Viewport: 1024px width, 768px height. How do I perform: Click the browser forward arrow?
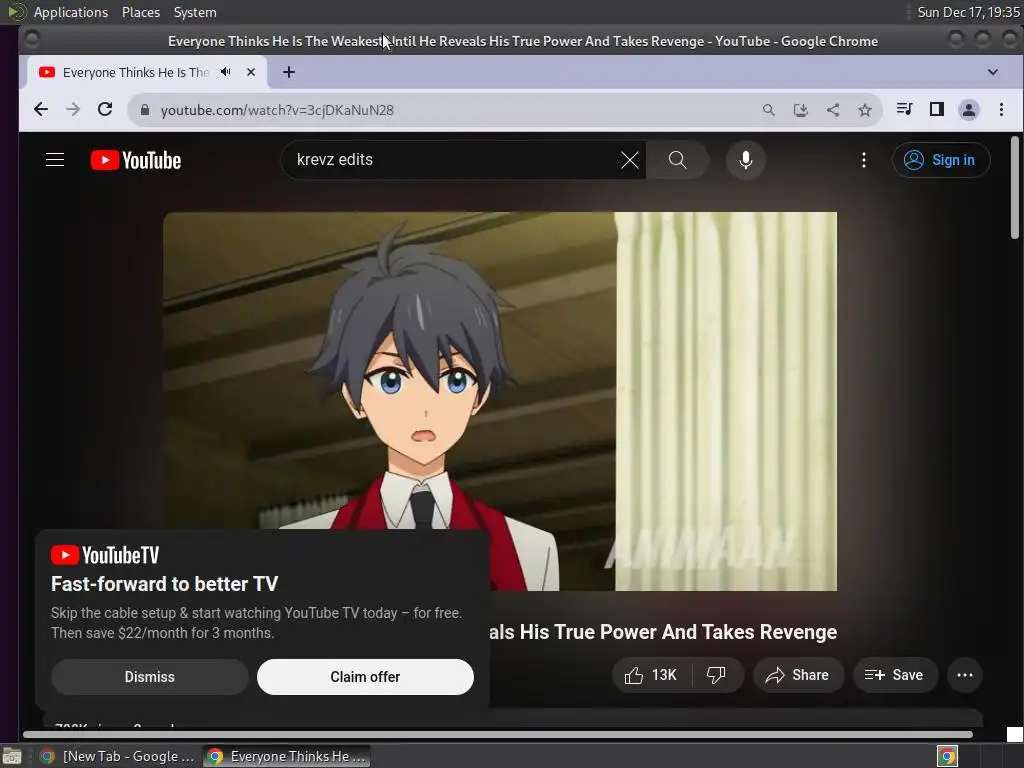pyautogui.click(x=73, y=110)
